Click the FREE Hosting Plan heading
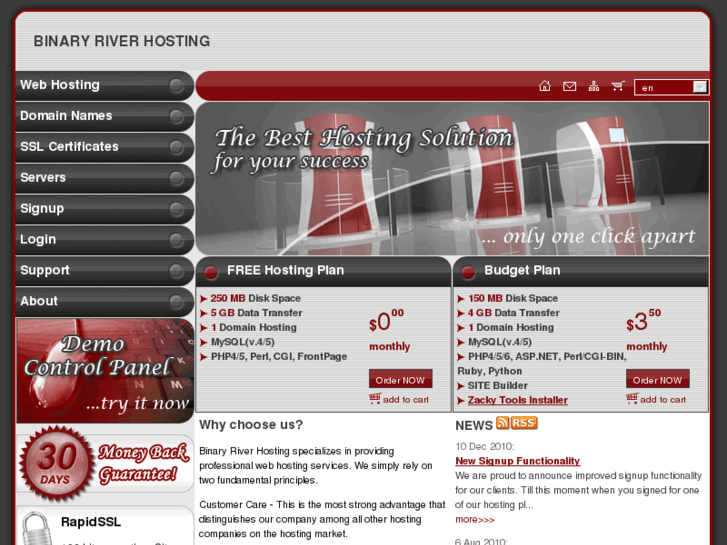This screenshot has height=545, width=727. tap(286, 270)
